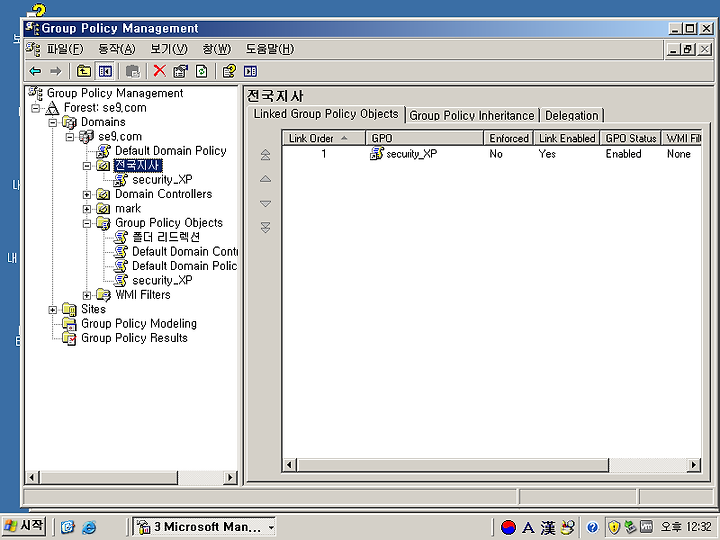Go up one level with folder icon
The width and height of the screenshot is (720, 540).
click(84, 71)
